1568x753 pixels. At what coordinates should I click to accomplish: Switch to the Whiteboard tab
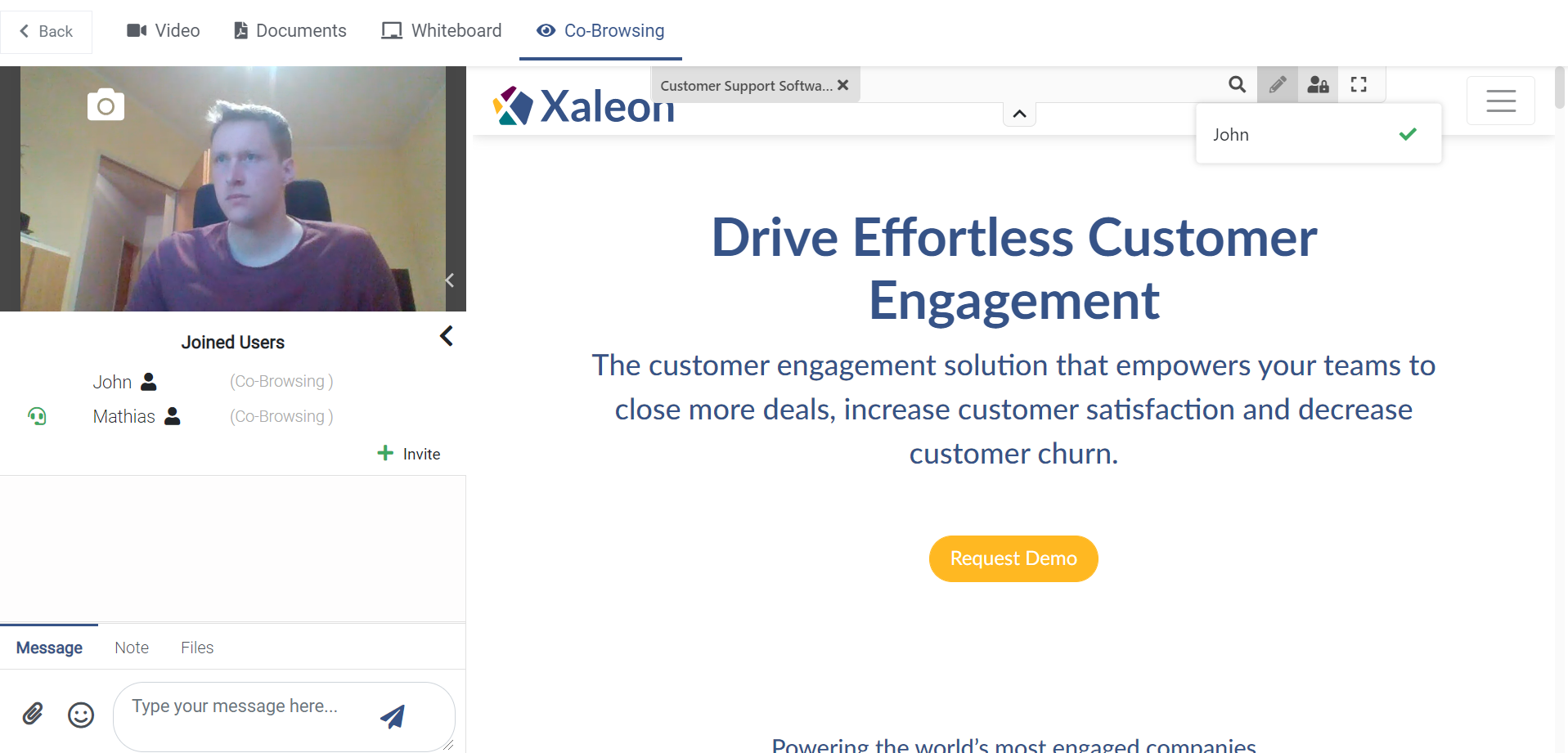[442, 31]
